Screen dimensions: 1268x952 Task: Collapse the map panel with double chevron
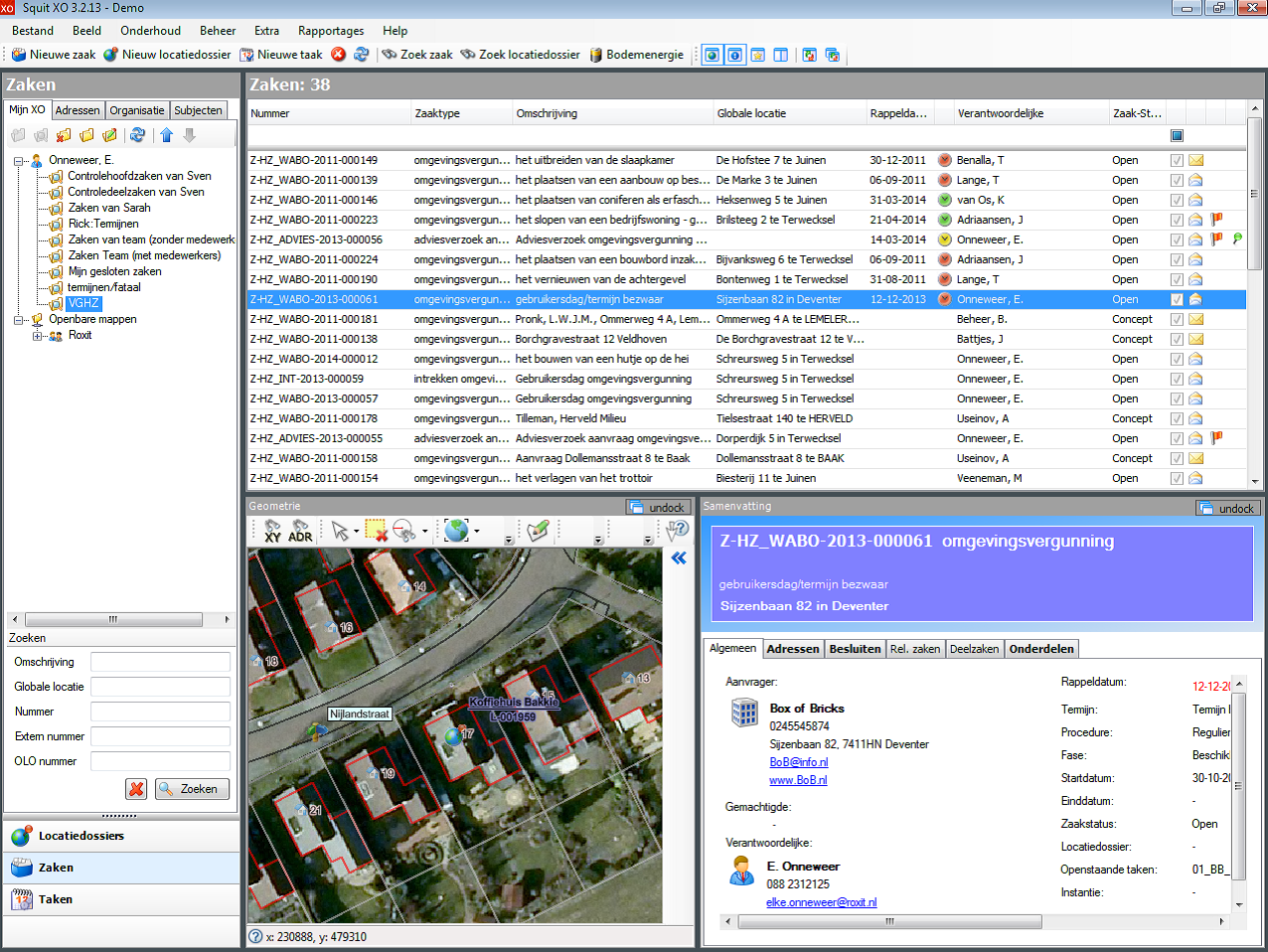pyautogui.click(x=679, y=558)
